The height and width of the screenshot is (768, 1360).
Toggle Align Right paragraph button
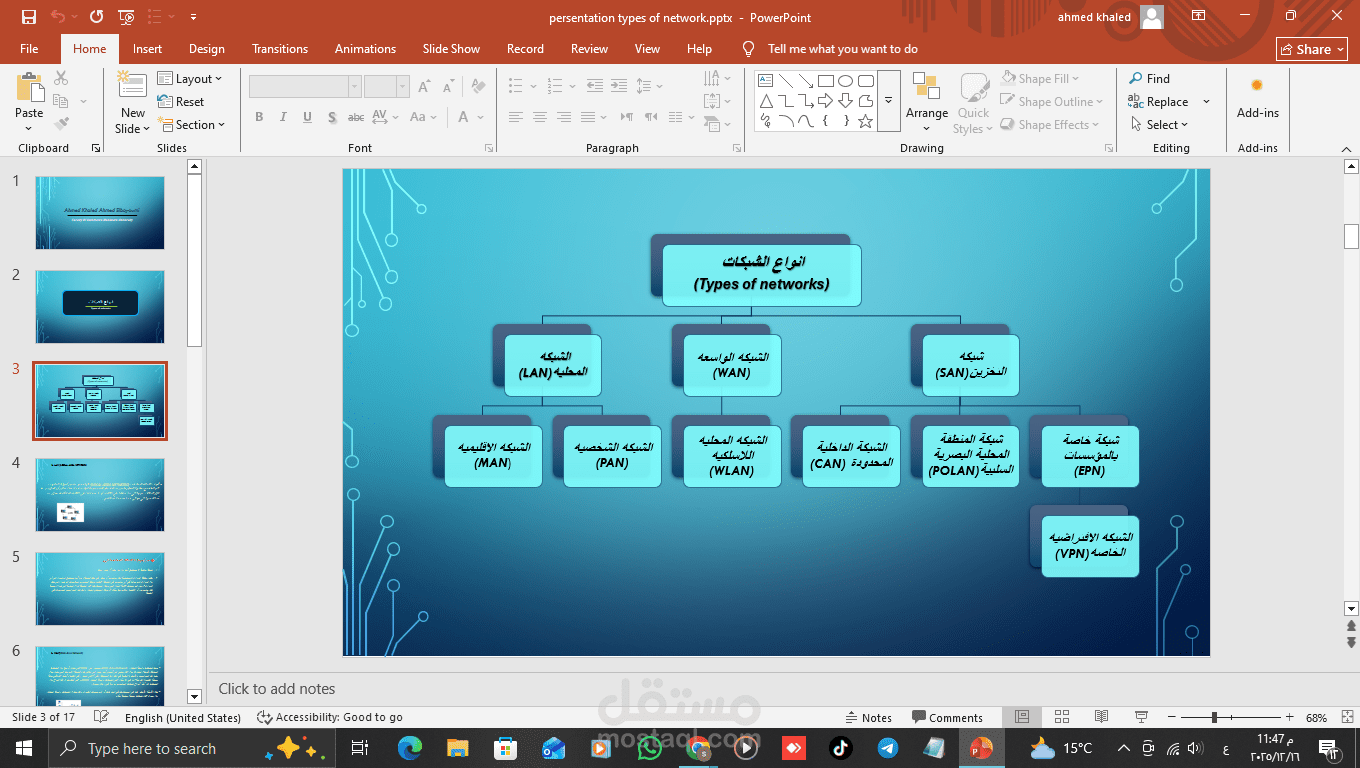(565, 117)
